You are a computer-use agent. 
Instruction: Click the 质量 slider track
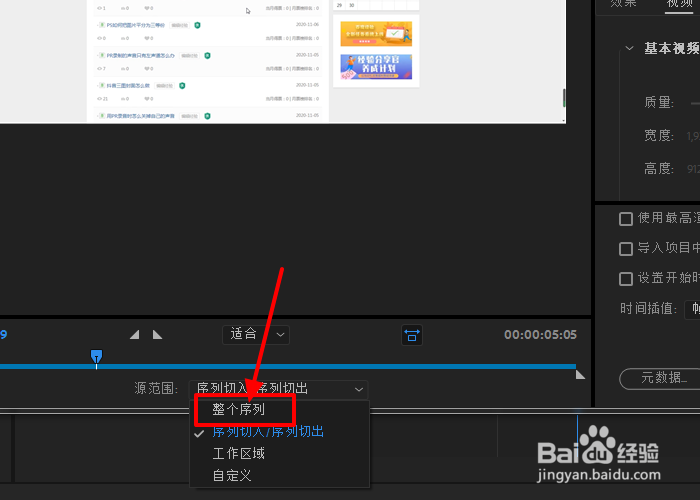coord(695,103)
